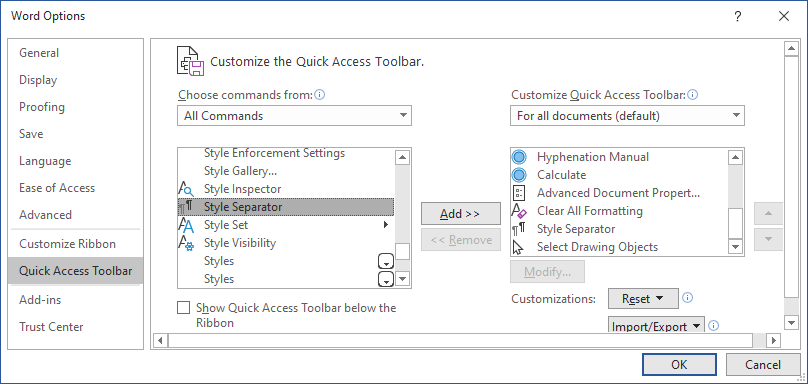
Task: Click the Cancel button
Action: point(763,364)
